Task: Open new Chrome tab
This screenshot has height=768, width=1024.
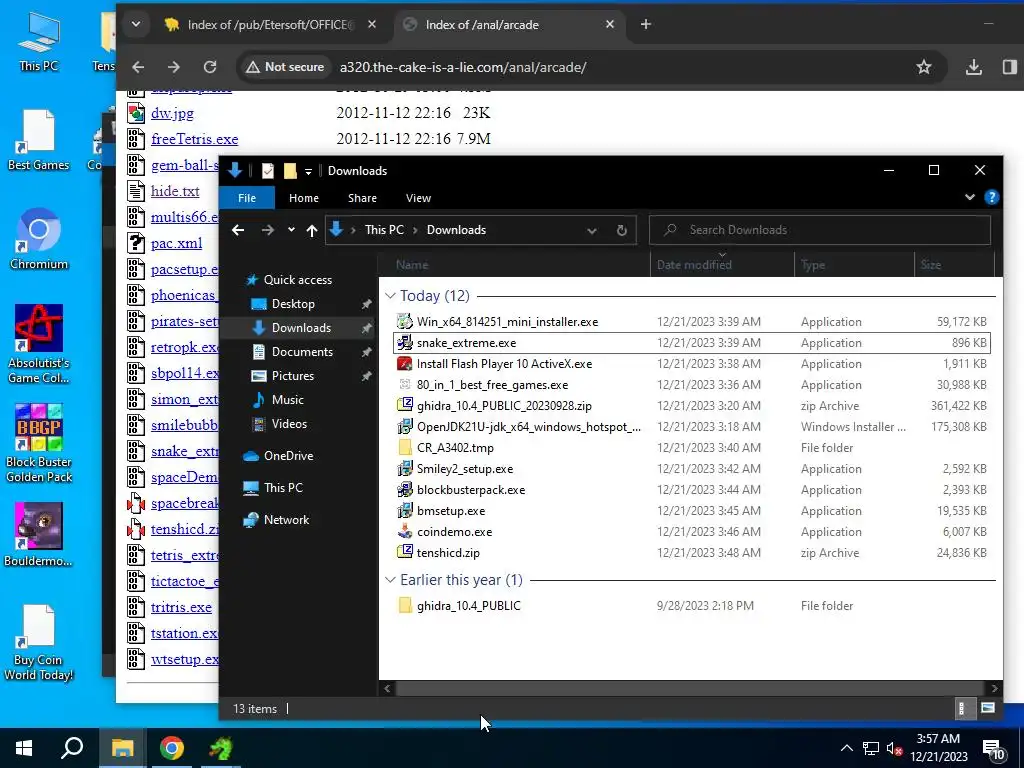Action: (x=646, y=24)
